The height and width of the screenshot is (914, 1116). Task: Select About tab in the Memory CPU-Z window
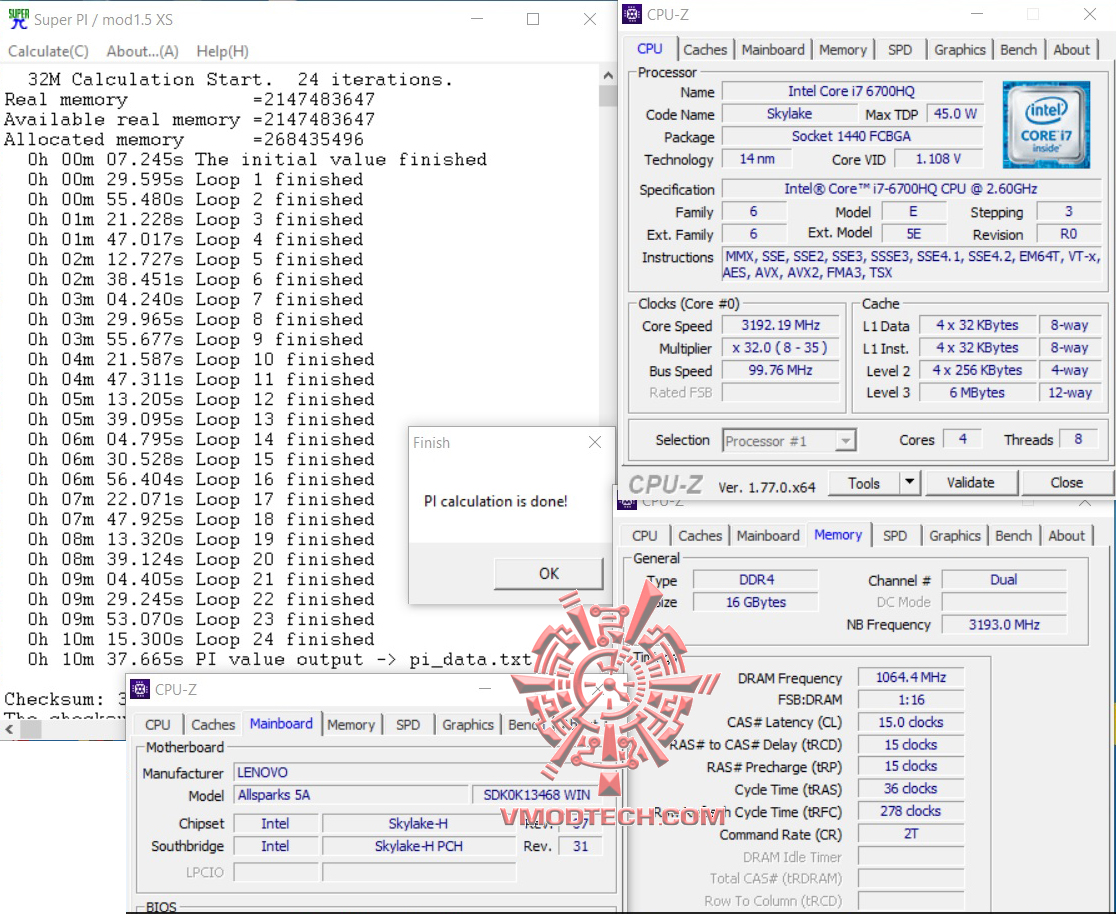tap(1066, 535)
